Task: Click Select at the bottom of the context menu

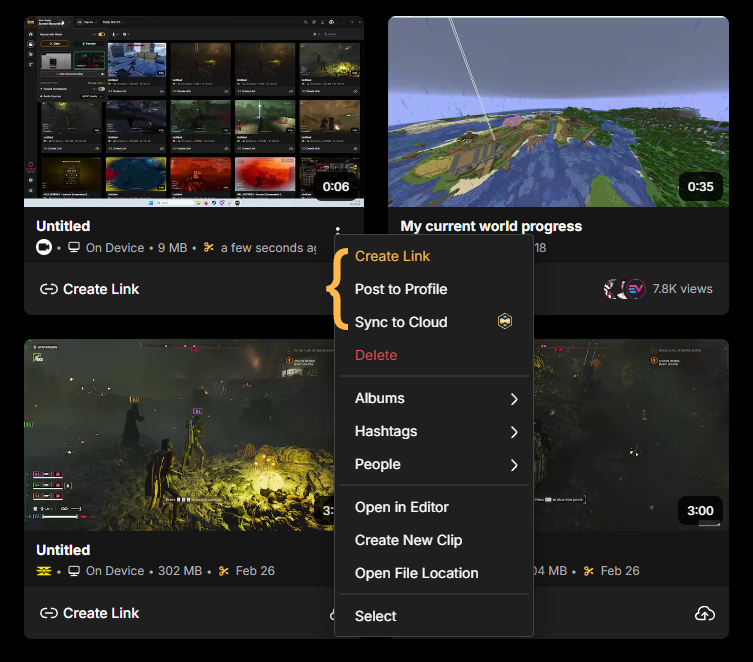Action: pos(434,616)
